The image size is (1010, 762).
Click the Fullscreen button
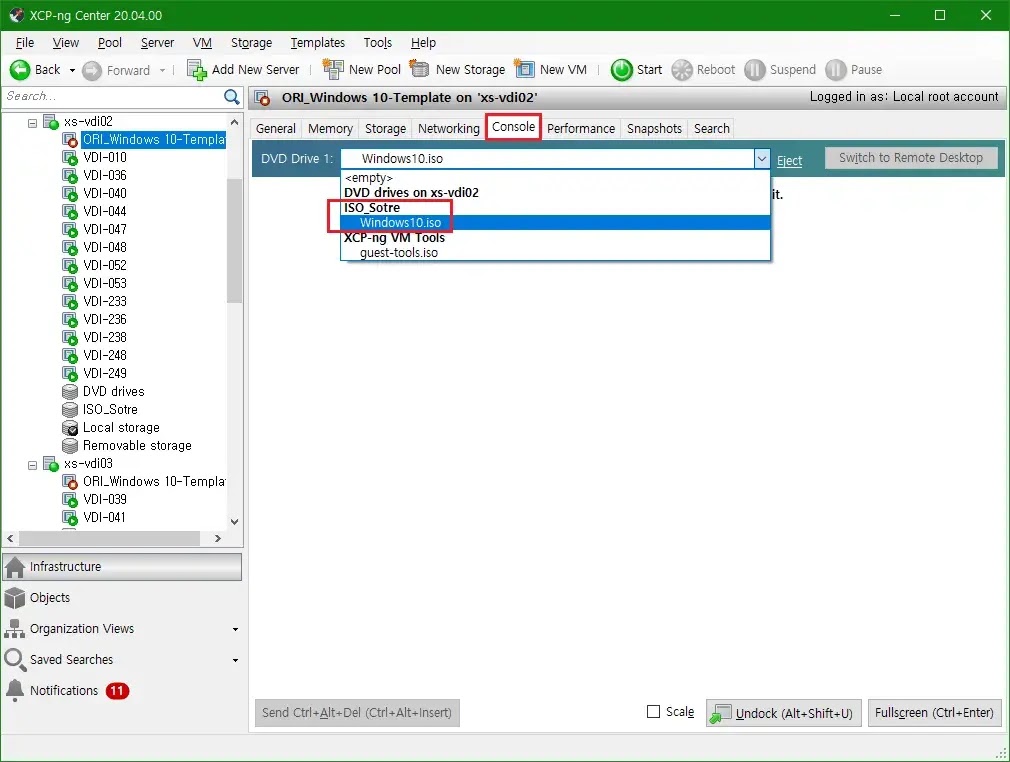click(934, 712)
